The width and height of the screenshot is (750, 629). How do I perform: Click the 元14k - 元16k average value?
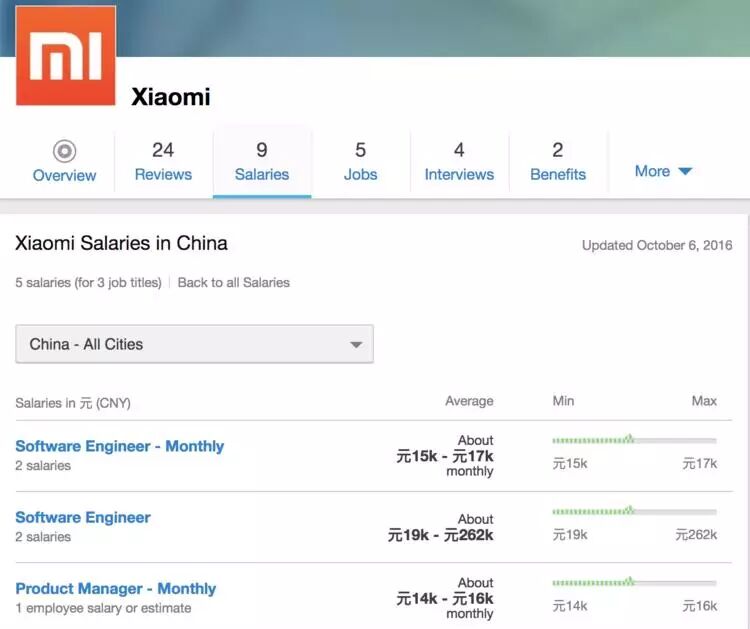(x=445, y=598)
